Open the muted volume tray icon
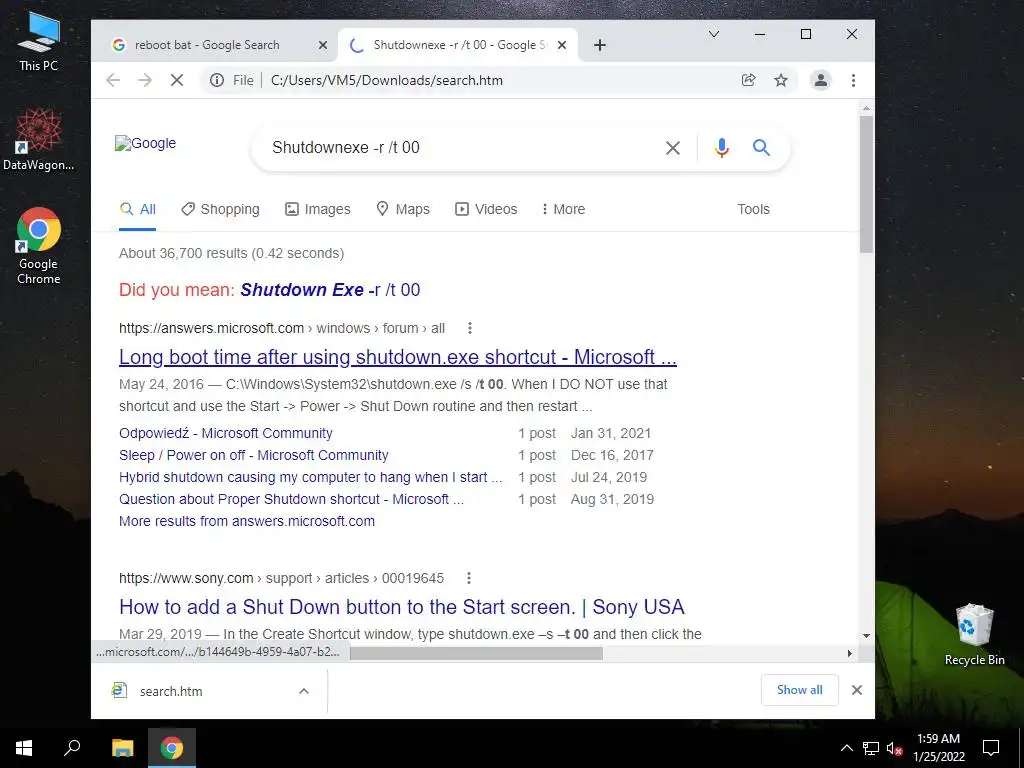Screen dimensions: 1024x768 pyautogui.click(x=893, y=748)
